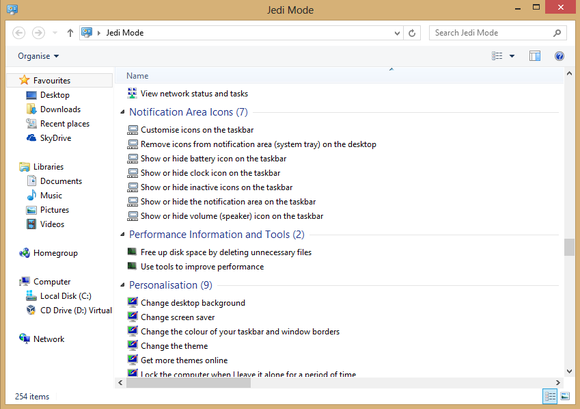Collapse the Personalisation group arrow
Screen dimensions: 580x409
[122, 285]
